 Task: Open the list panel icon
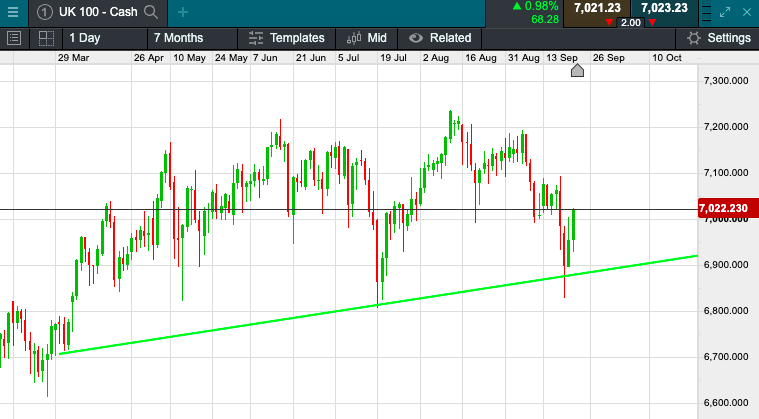[x=14, y=38]
